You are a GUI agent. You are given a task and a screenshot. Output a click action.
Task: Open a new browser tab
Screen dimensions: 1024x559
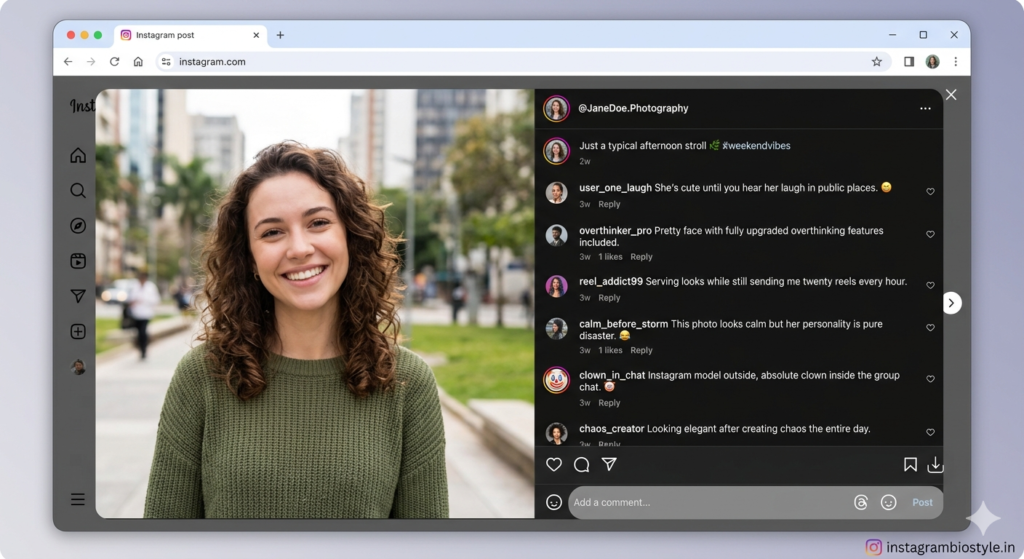pos(280,35)
